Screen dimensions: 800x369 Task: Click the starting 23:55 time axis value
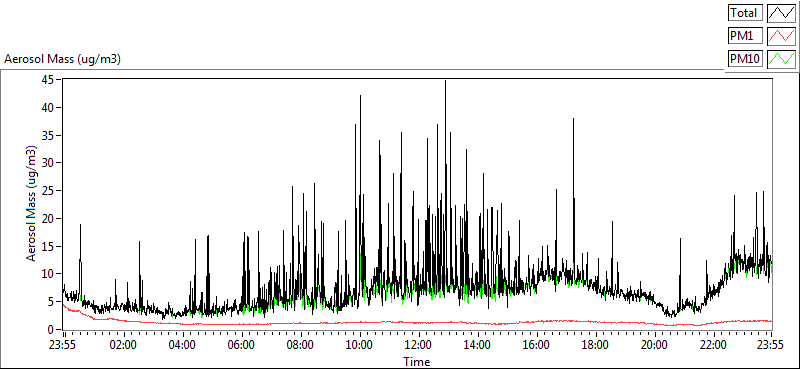[63, 344]
